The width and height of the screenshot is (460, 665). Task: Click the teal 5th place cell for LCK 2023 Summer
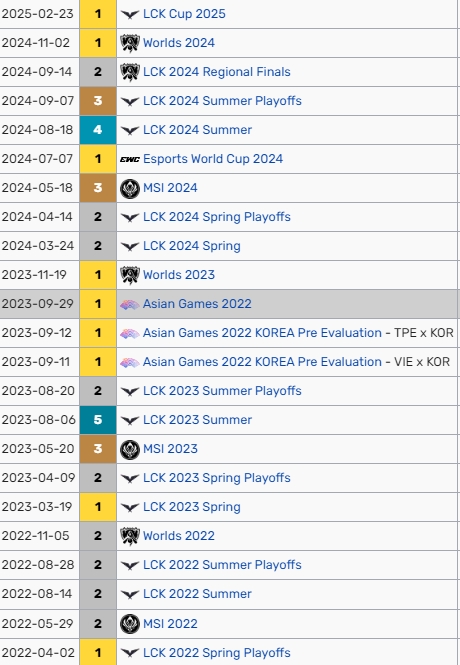[98, 420]
